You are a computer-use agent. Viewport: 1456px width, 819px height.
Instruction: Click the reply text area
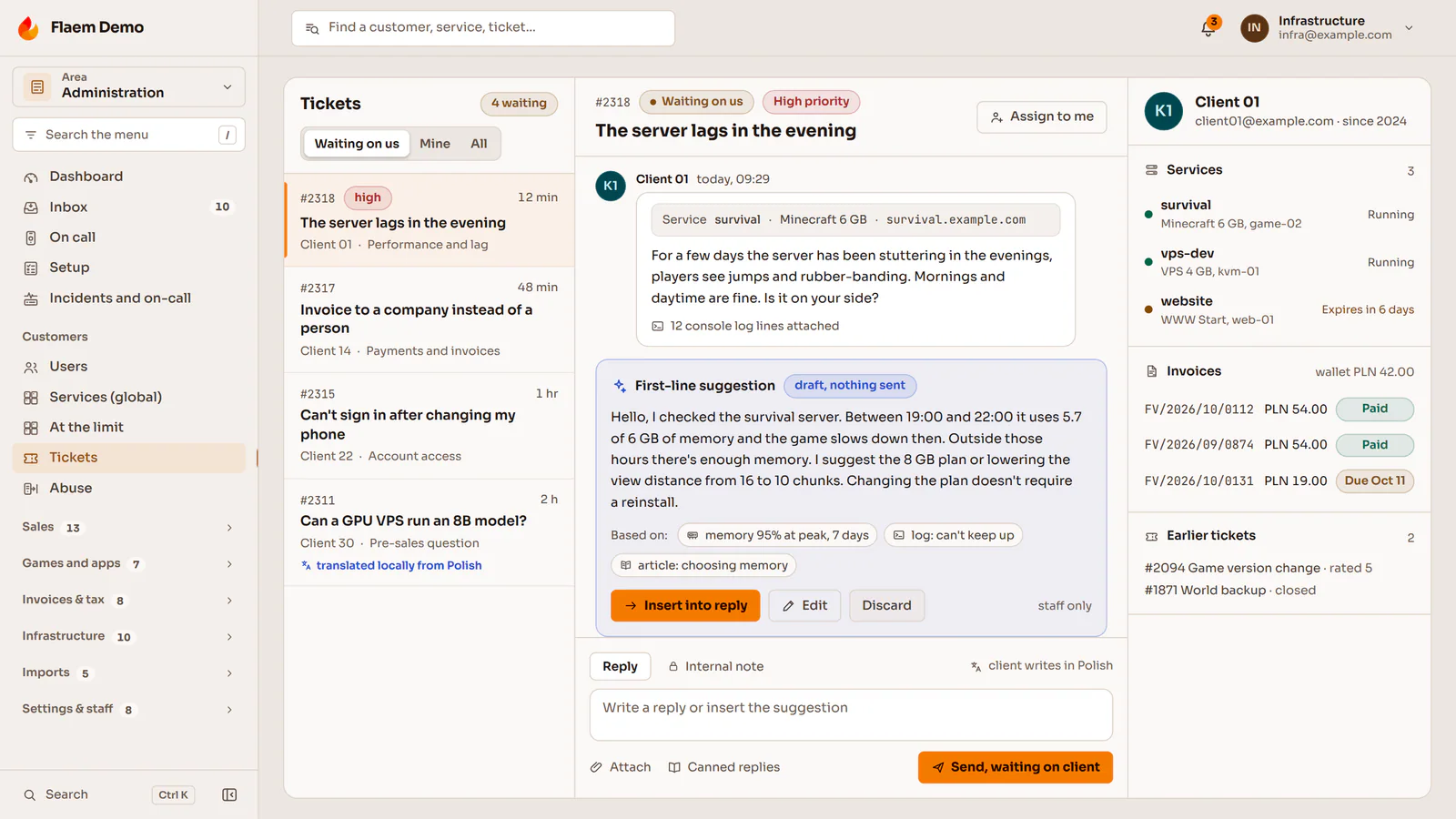[x=851, y=714]
